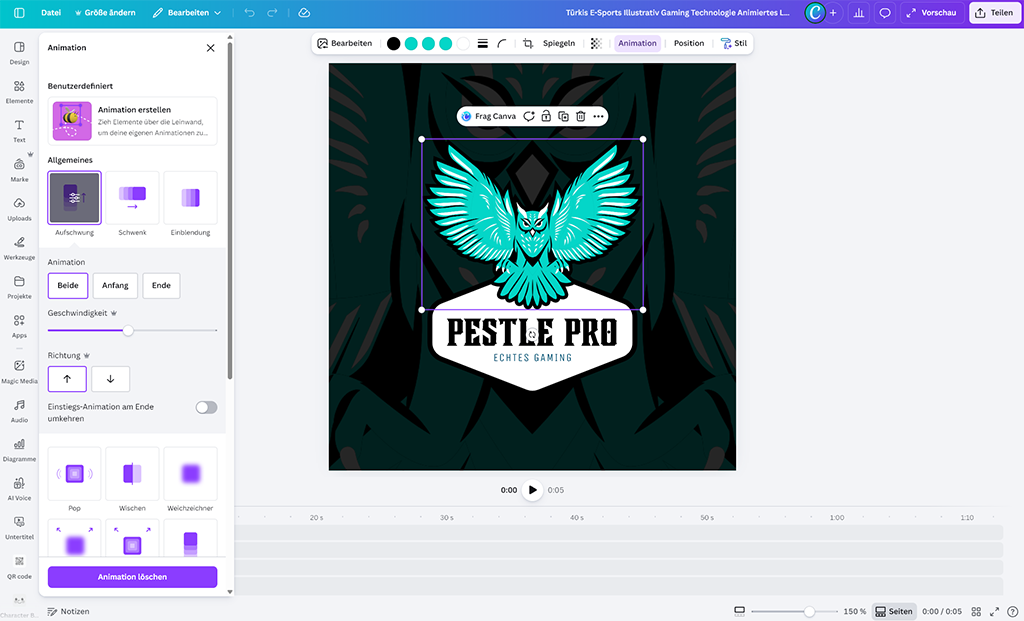
Task: Open the Werkzeuge drawing tools
Action: (19, 248)
